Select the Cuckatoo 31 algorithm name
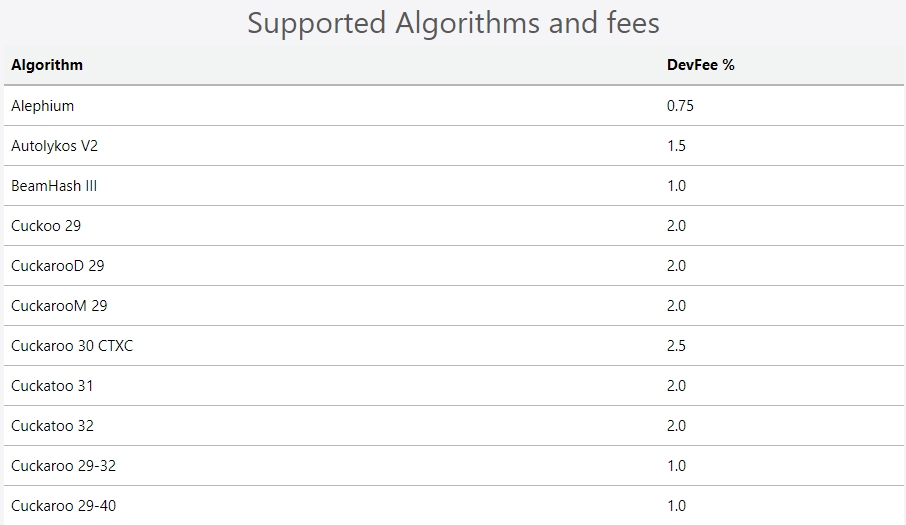Screen dimensions: 906x525 52,386
